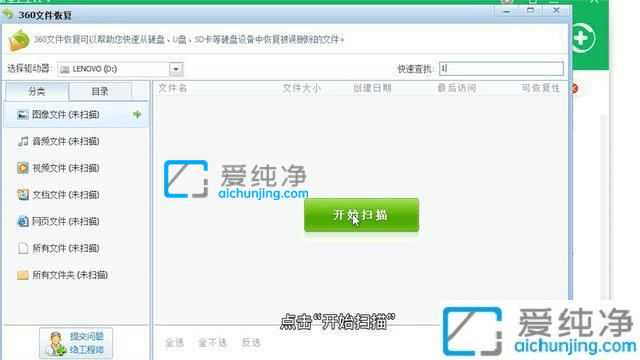Select 视频文件 (未扫描) category

point(77,168)
